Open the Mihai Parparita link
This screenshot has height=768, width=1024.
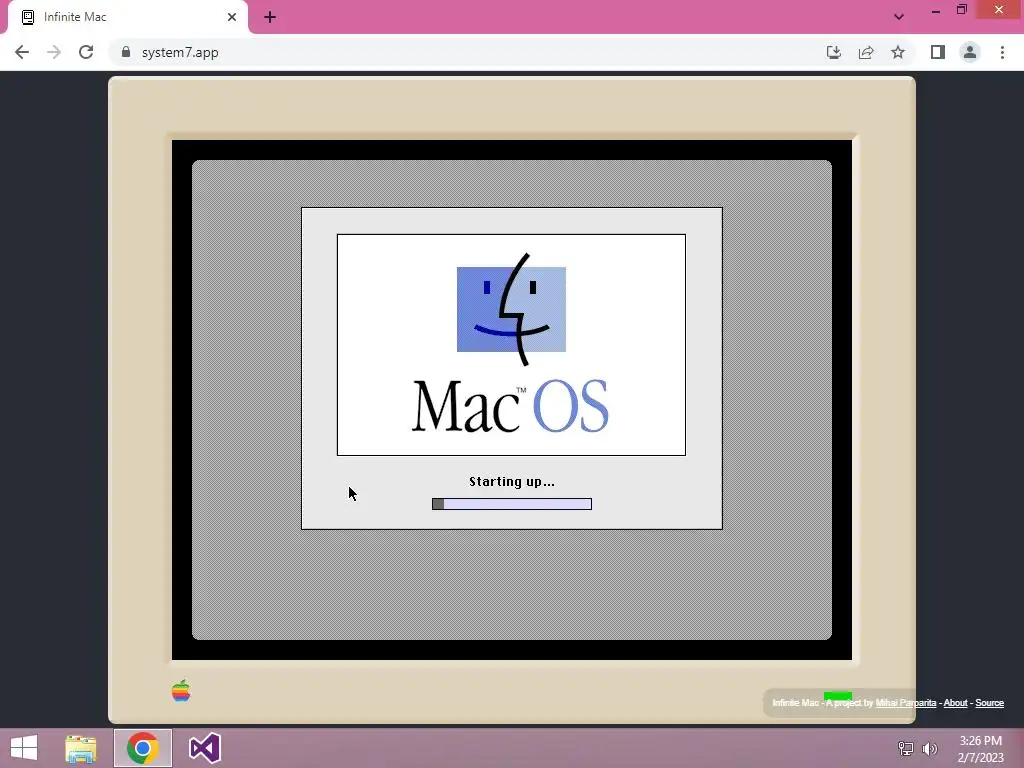(905, 703)
